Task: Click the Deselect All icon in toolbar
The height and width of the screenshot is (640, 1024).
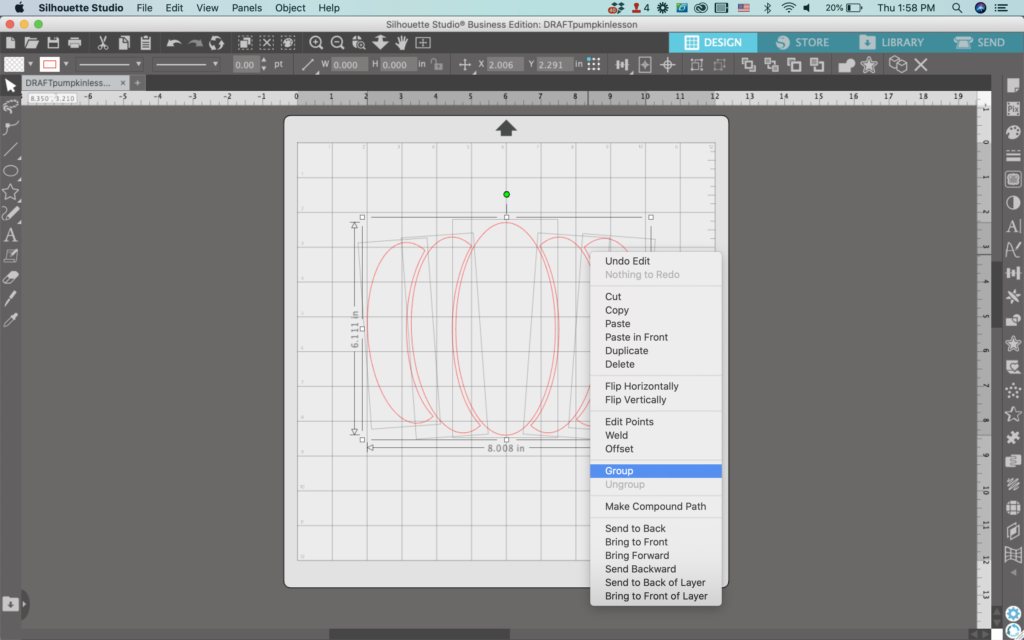Action: click(266, 43)
